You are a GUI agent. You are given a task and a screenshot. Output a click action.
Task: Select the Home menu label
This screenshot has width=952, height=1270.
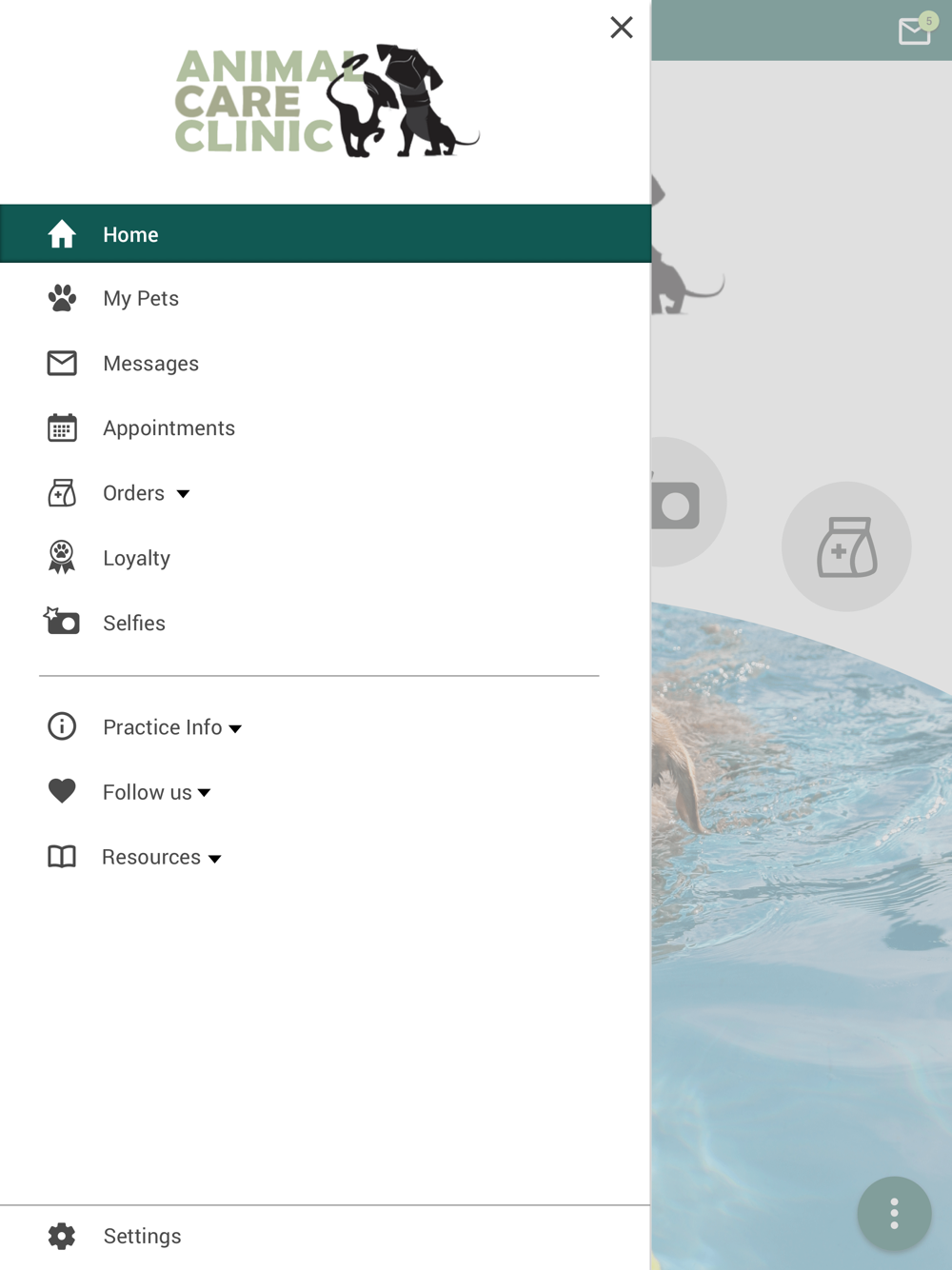coord(131,234)
